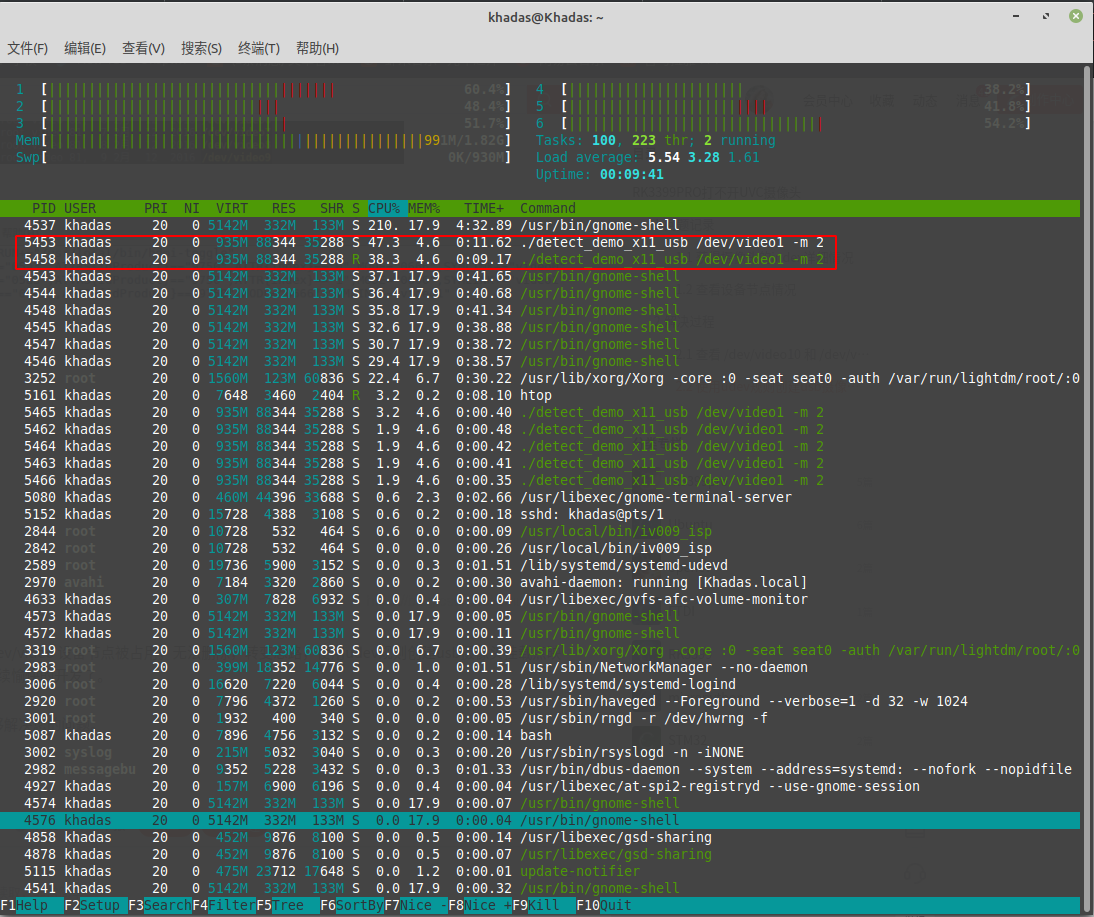The width and height of the screenshot is (1094, 917).
Task: Maximize the terminal window
Action: (1046, 16)
